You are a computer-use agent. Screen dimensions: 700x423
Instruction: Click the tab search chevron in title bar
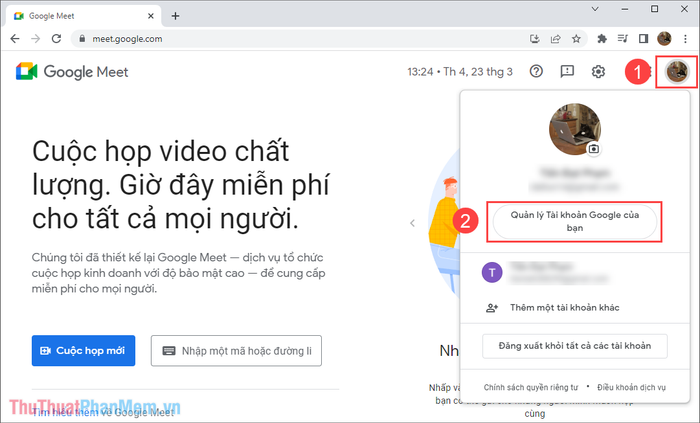tap(595, 9)
